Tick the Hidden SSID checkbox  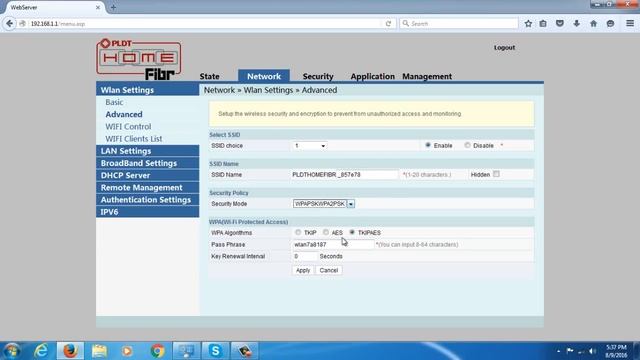pyautogui.click(x=496, y=174)
